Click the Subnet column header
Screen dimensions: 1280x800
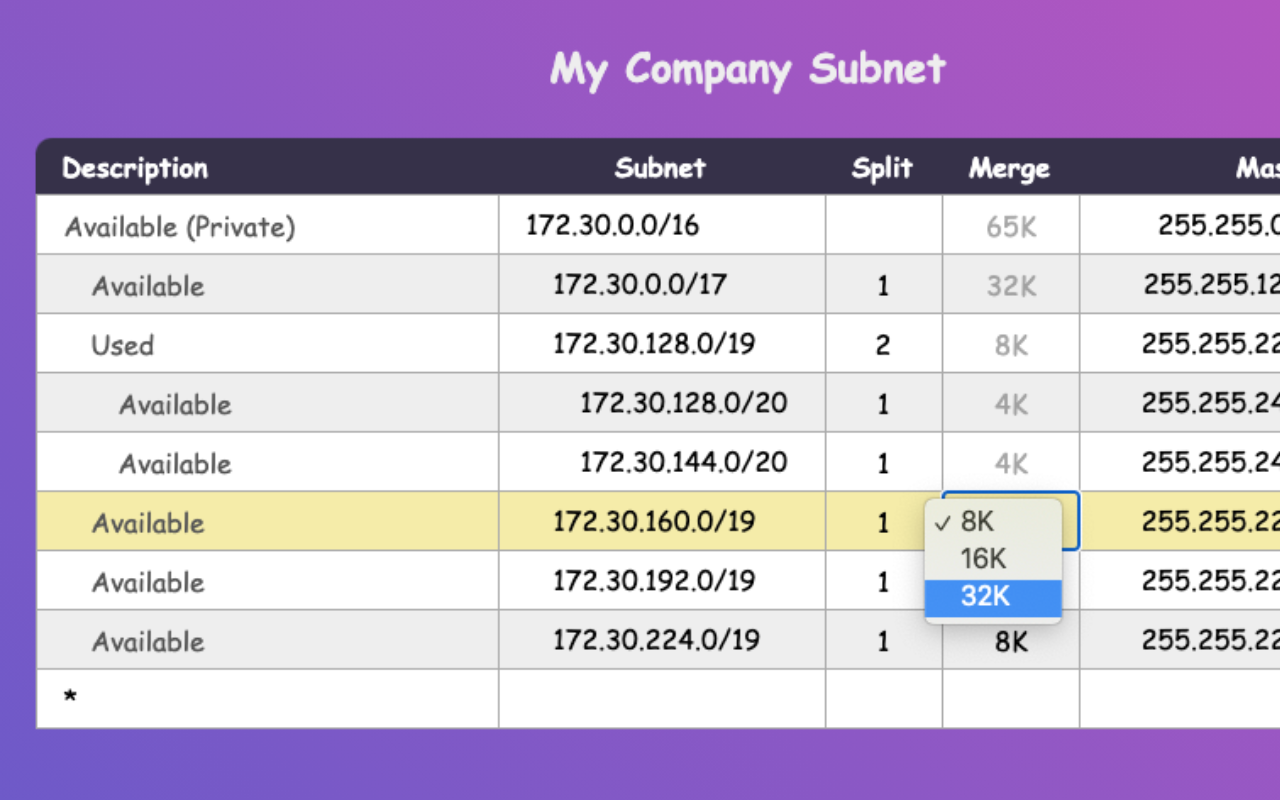[x=660, y=167]
